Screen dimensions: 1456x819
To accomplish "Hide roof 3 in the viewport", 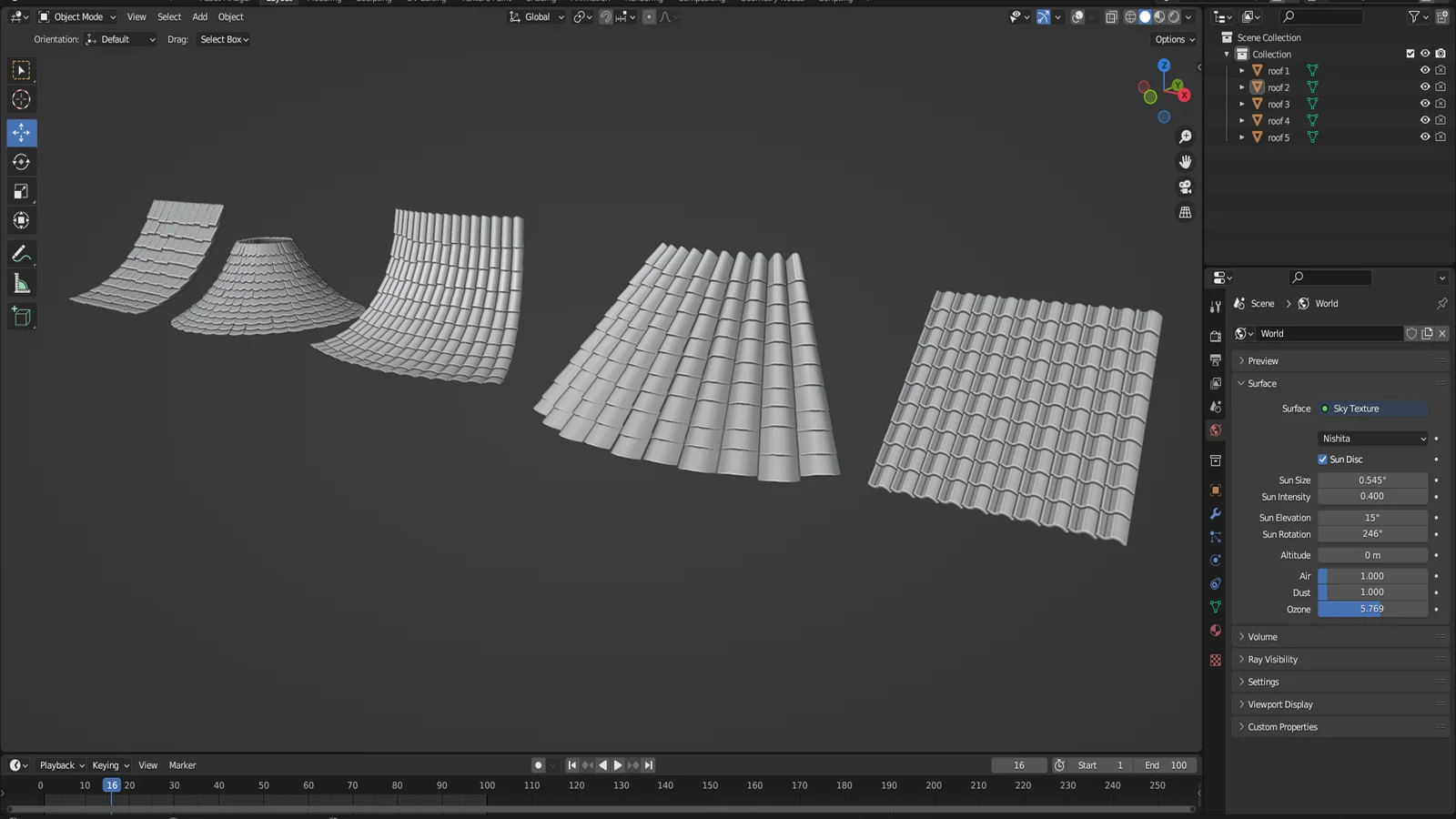I will [x=1425, y=103].
